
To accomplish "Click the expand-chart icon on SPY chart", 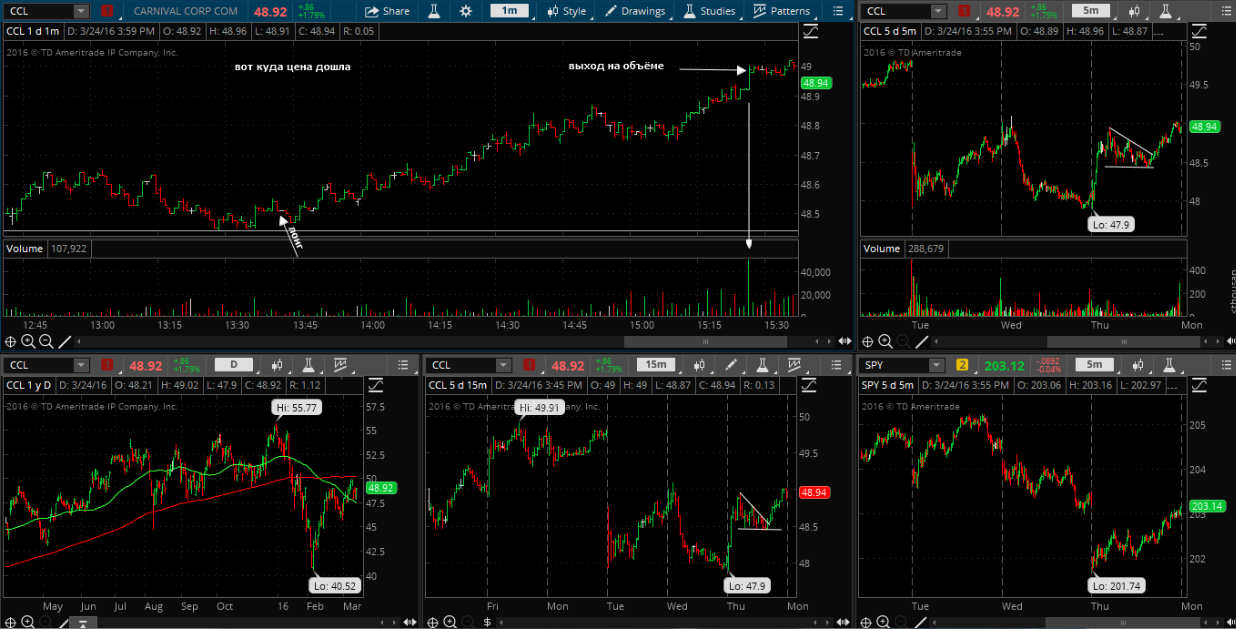I will coord(1198,385).
